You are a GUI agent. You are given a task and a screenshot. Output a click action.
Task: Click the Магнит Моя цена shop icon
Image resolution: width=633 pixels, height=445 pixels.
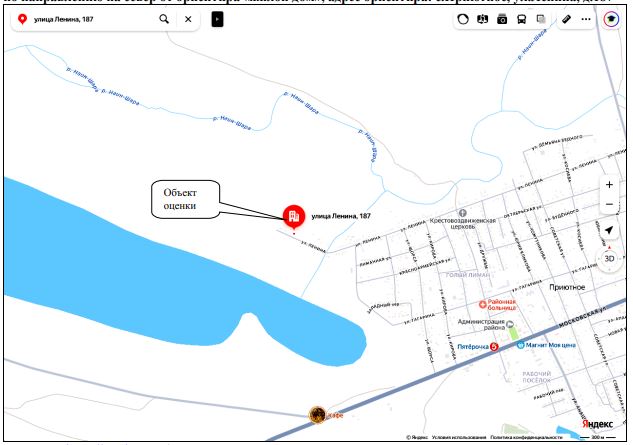(520, 345)
